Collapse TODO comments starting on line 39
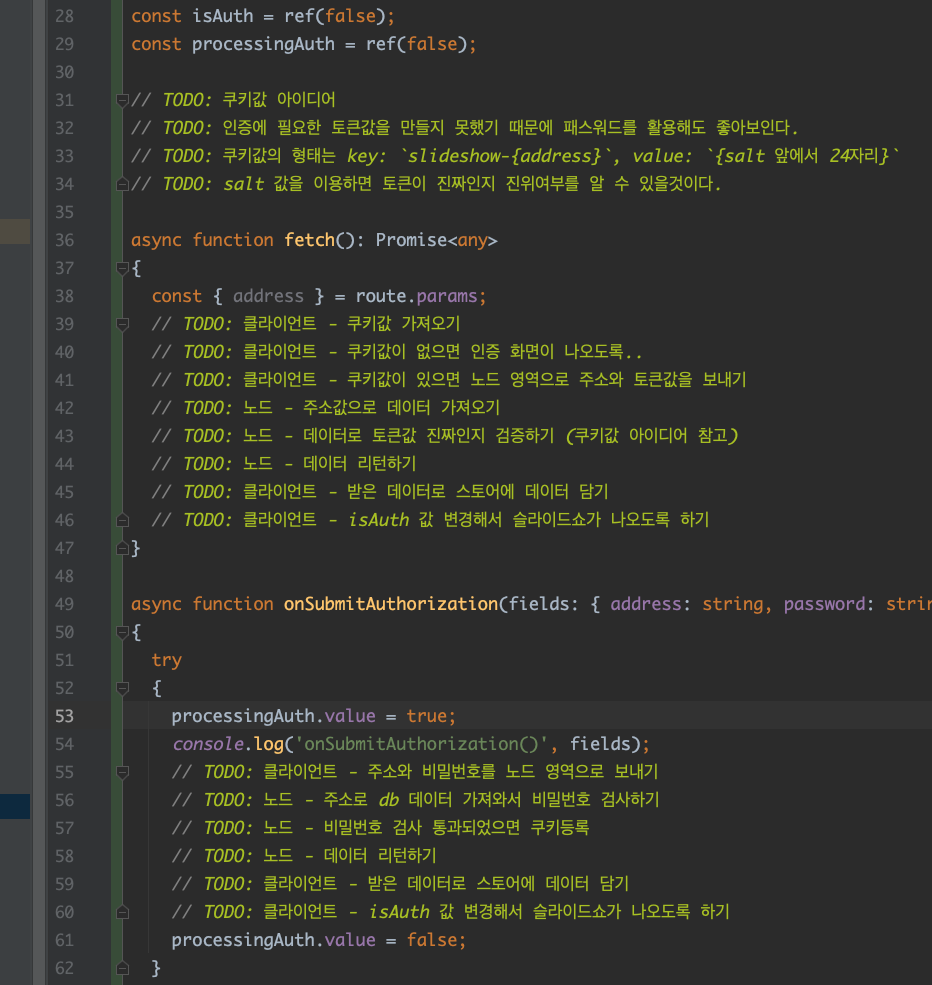 [x=122, y=324]
